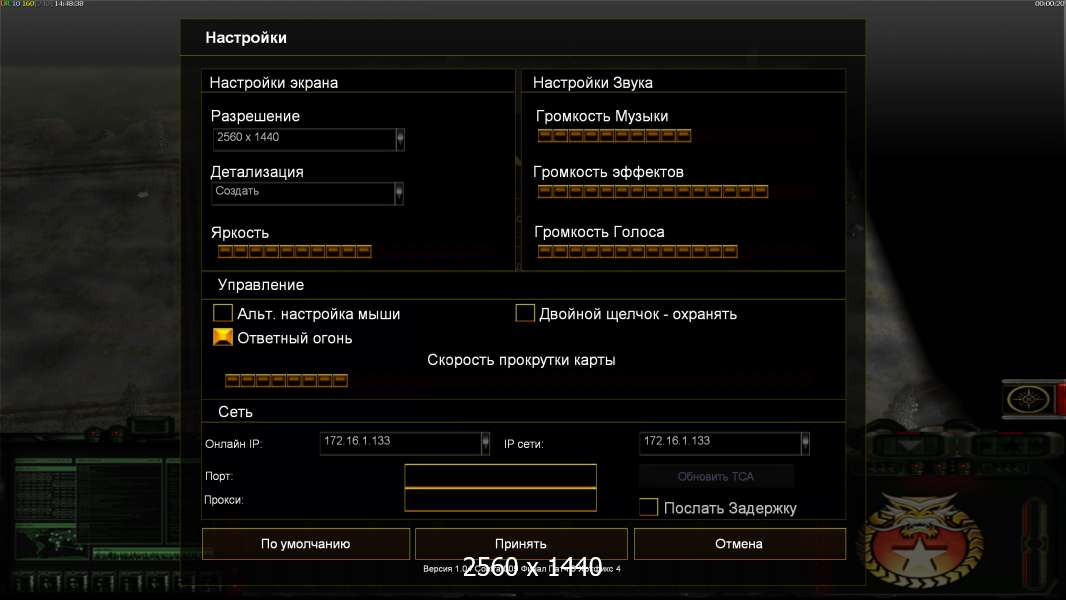Click the Скорость прокрутки карты slider
Viewport: 1066px width, 600px height.
coord(286,380)
